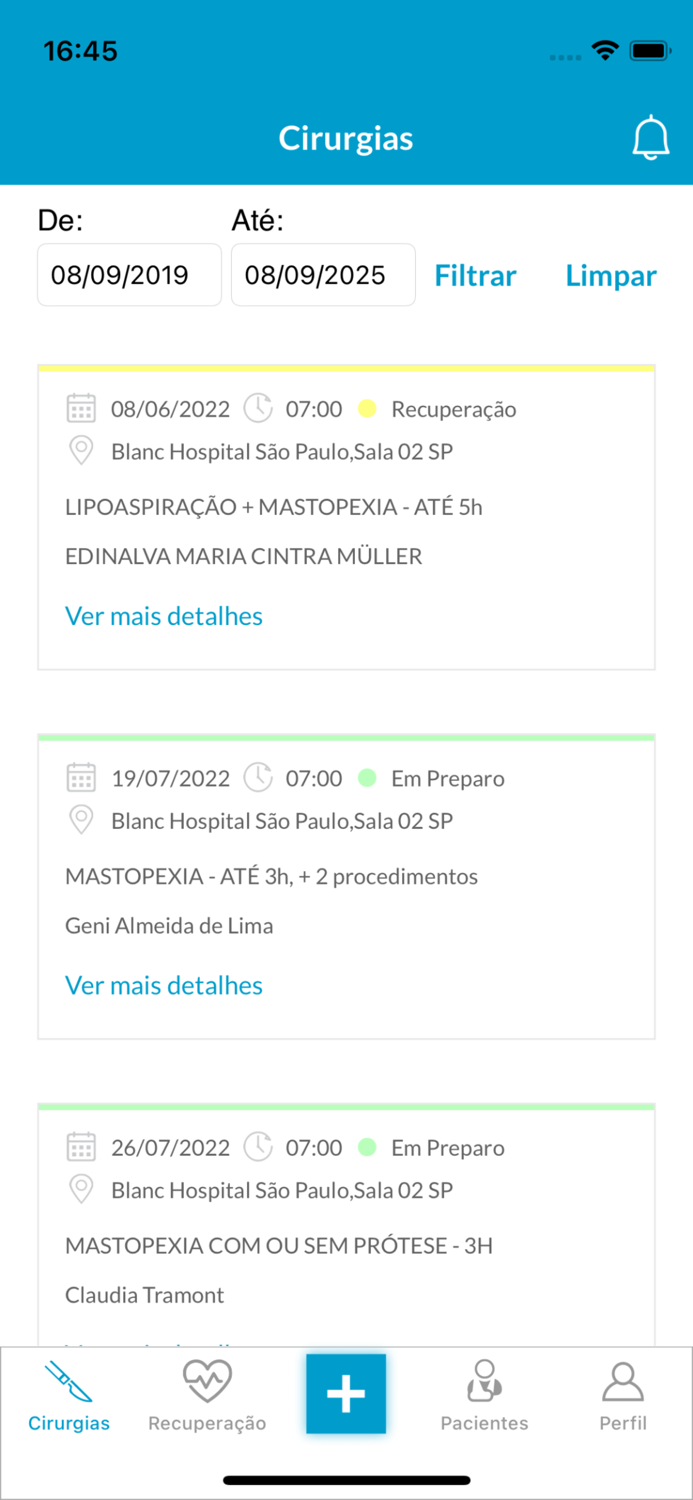Screen dimensions: 693x1500
Task: Click the Filtrar button
Action: point(475,275)
